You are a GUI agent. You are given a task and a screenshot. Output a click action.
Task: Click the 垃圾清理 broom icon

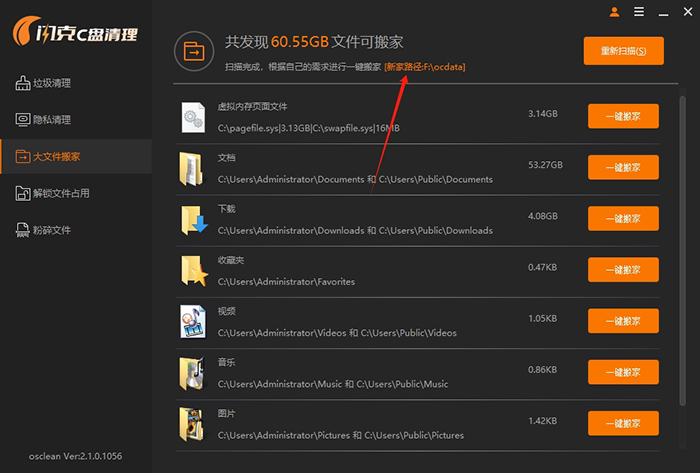coord(23,83)
